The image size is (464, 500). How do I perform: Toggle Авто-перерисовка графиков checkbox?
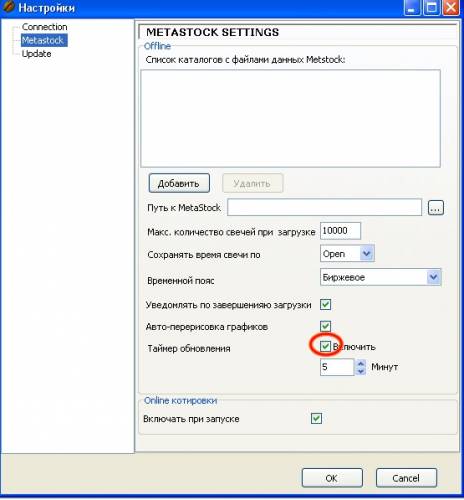(x=325, y=326)
